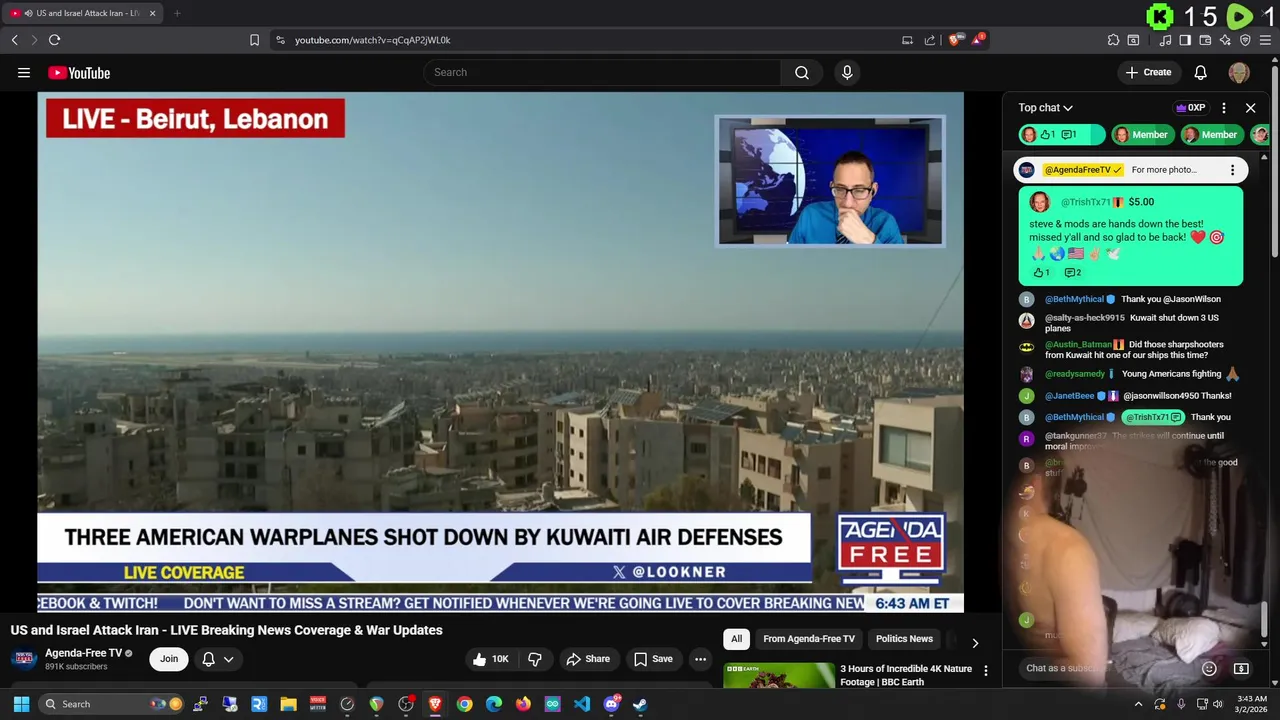This screenshot has height=720, width=1280.
Task: Expand channel notification chevron dropdown
Action: pos(228,659)
